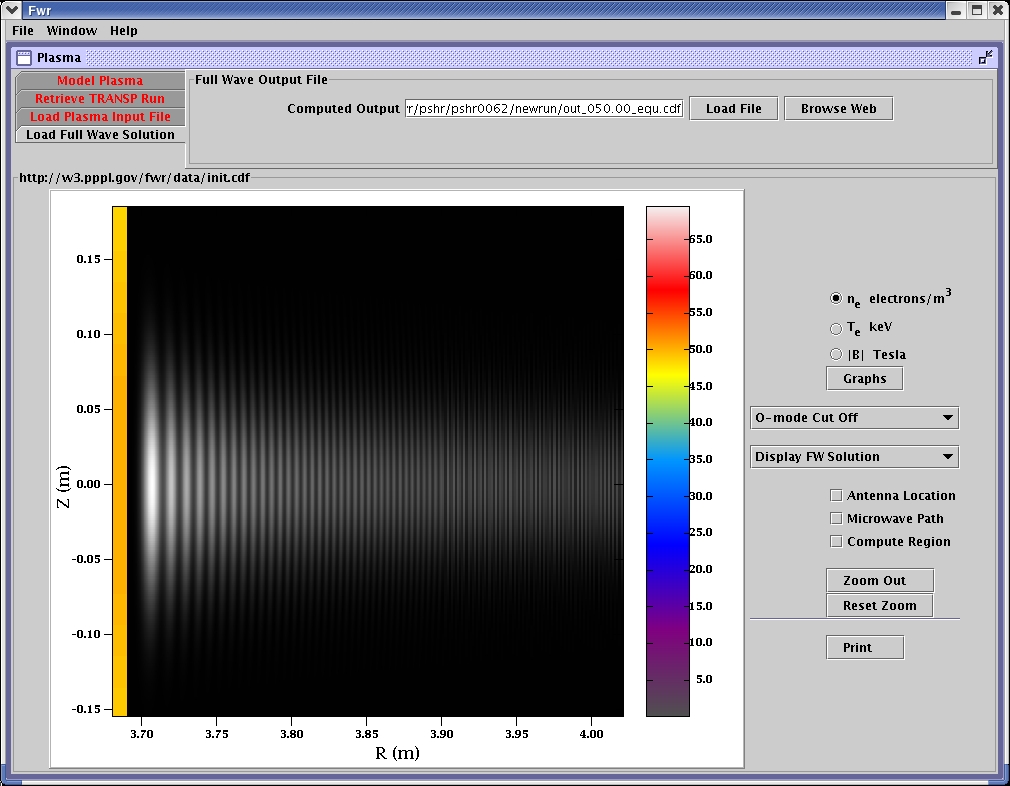Select Load Full Wave Solution tab
The image size is (1010, 786).
click(100, 135)
